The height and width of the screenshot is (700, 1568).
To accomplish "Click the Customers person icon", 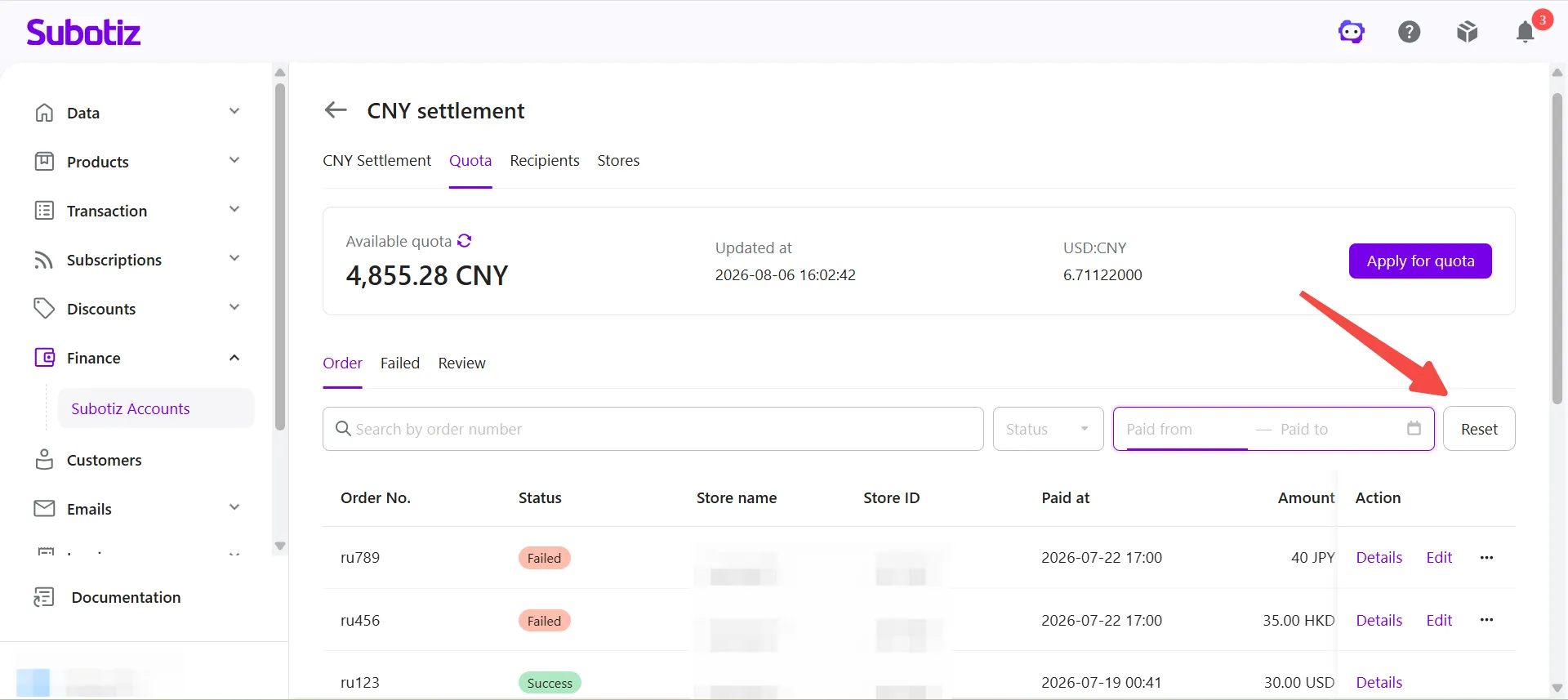I will pos(44,459).
